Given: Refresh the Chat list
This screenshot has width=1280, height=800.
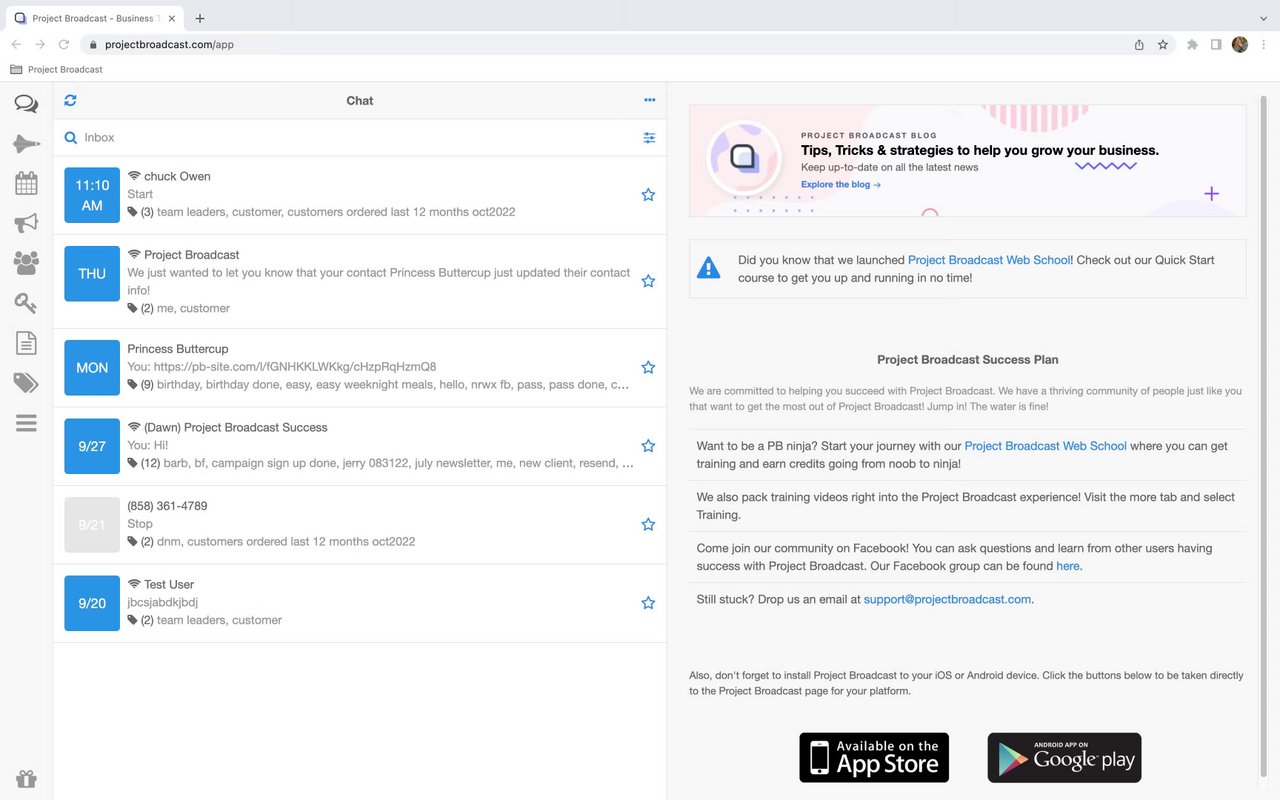Looking at the screenshot, I should click(70, 100).
